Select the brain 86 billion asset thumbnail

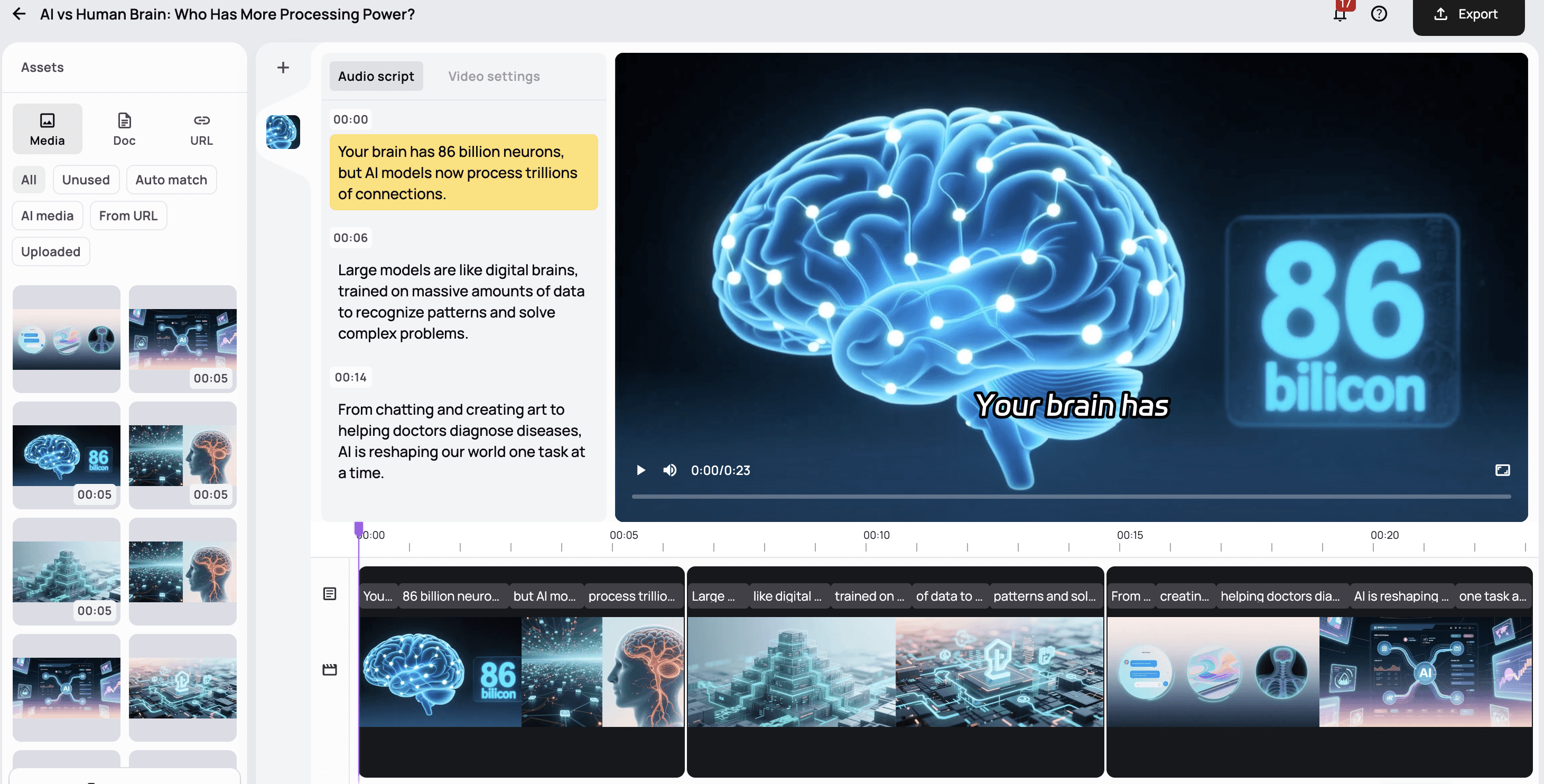tap(66, 455)
